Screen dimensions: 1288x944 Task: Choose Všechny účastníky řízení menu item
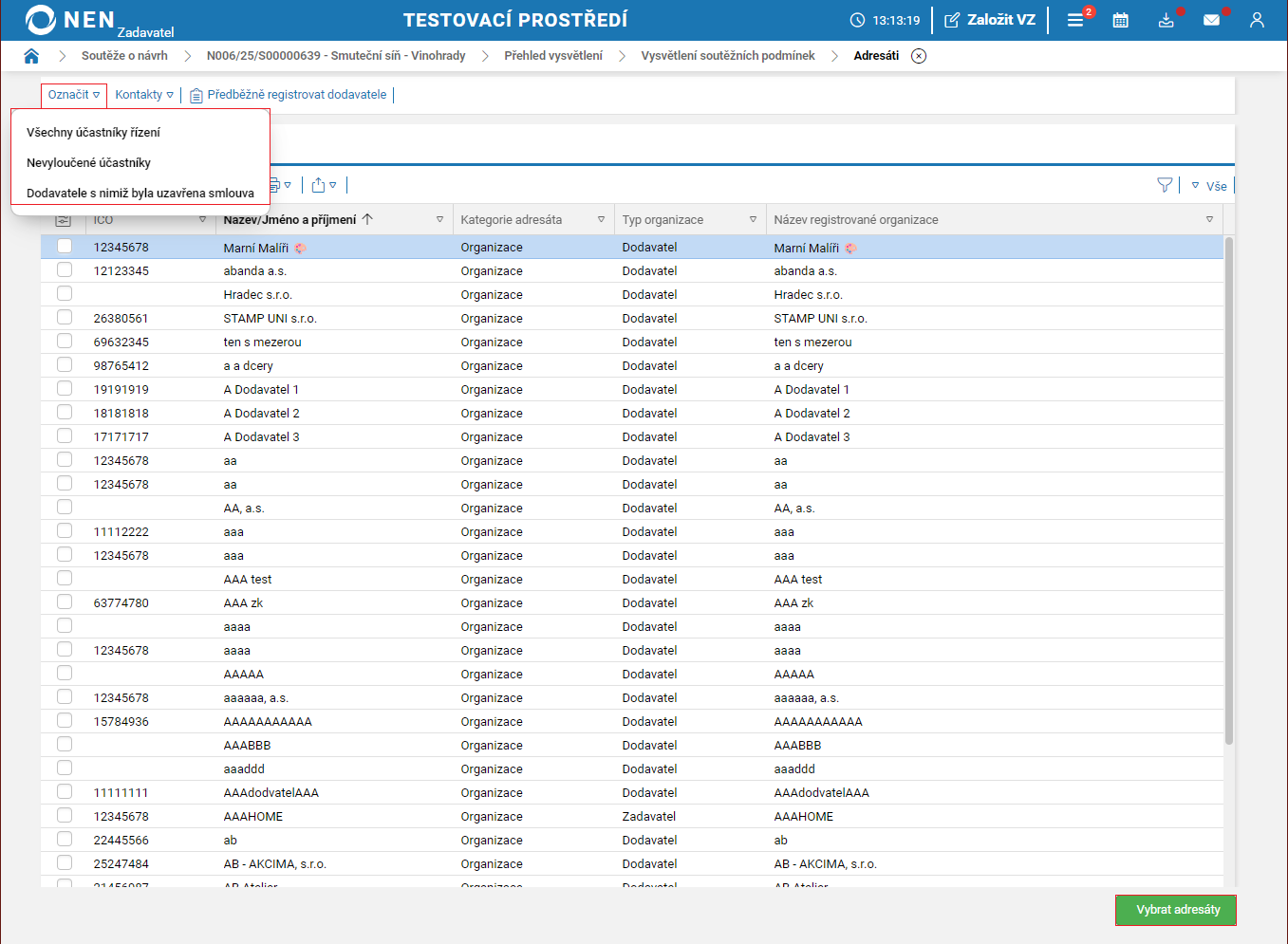(93, 133)
